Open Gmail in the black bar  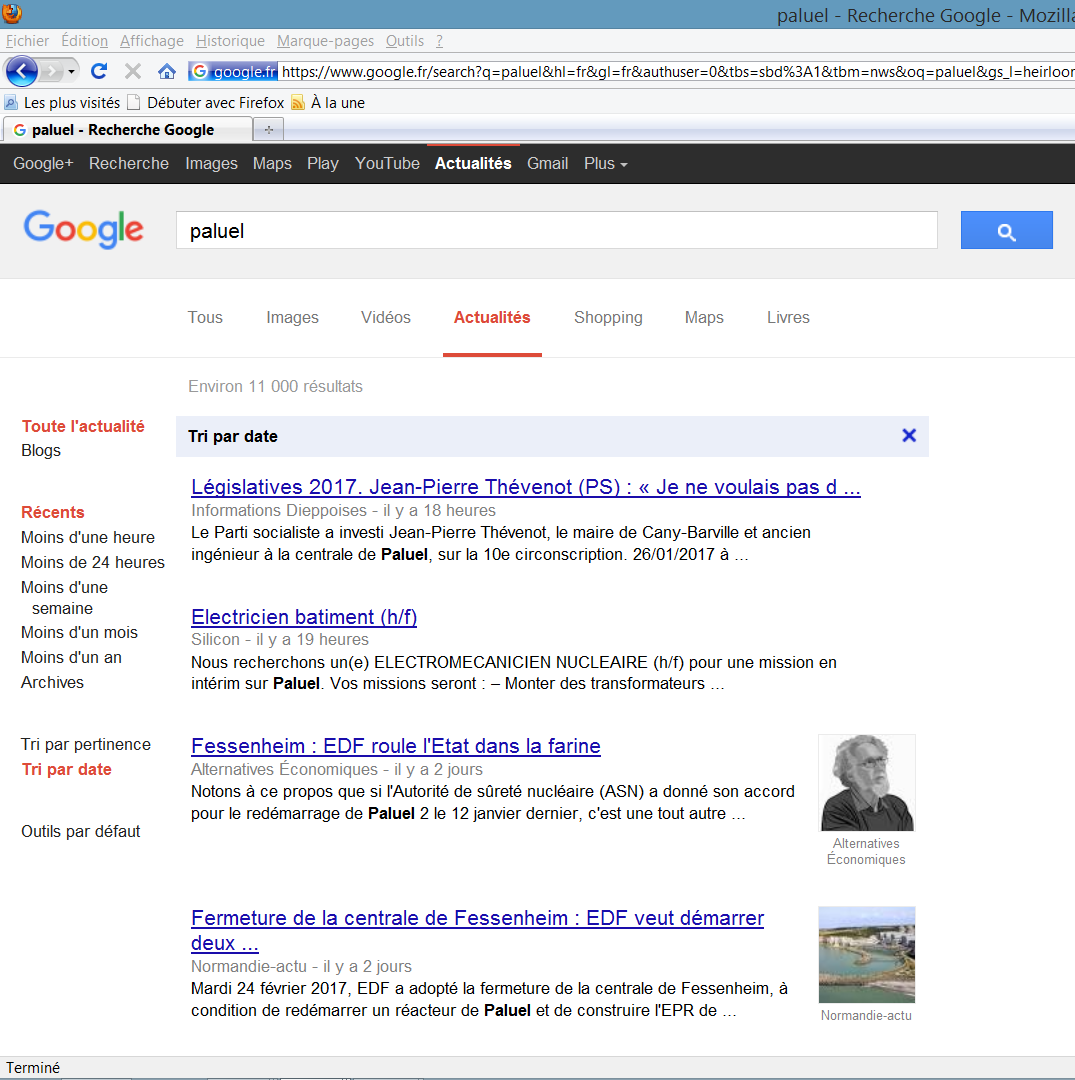pyautogui.click(x=547, y=163)
